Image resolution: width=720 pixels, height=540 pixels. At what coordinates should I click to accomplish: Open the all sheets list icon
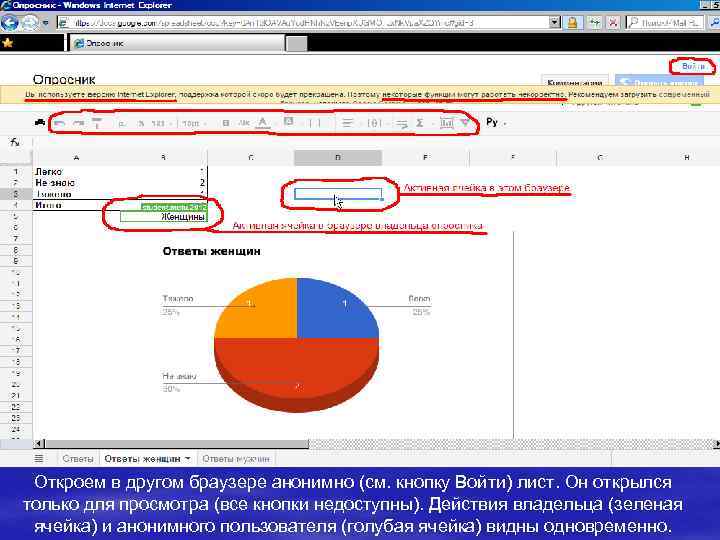coord(39,458)
